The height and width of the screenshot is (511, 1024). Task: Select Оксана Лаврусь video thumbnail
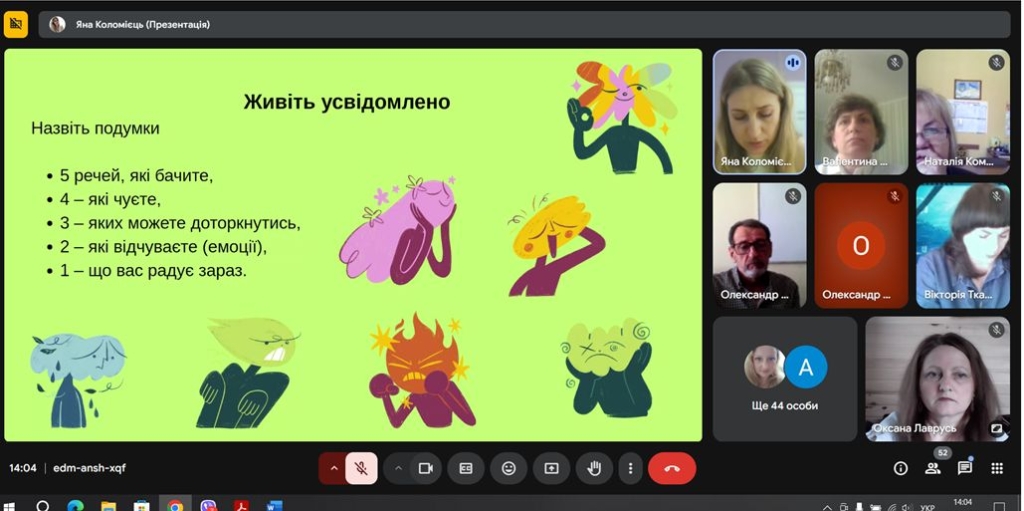(x=937, y=379)
